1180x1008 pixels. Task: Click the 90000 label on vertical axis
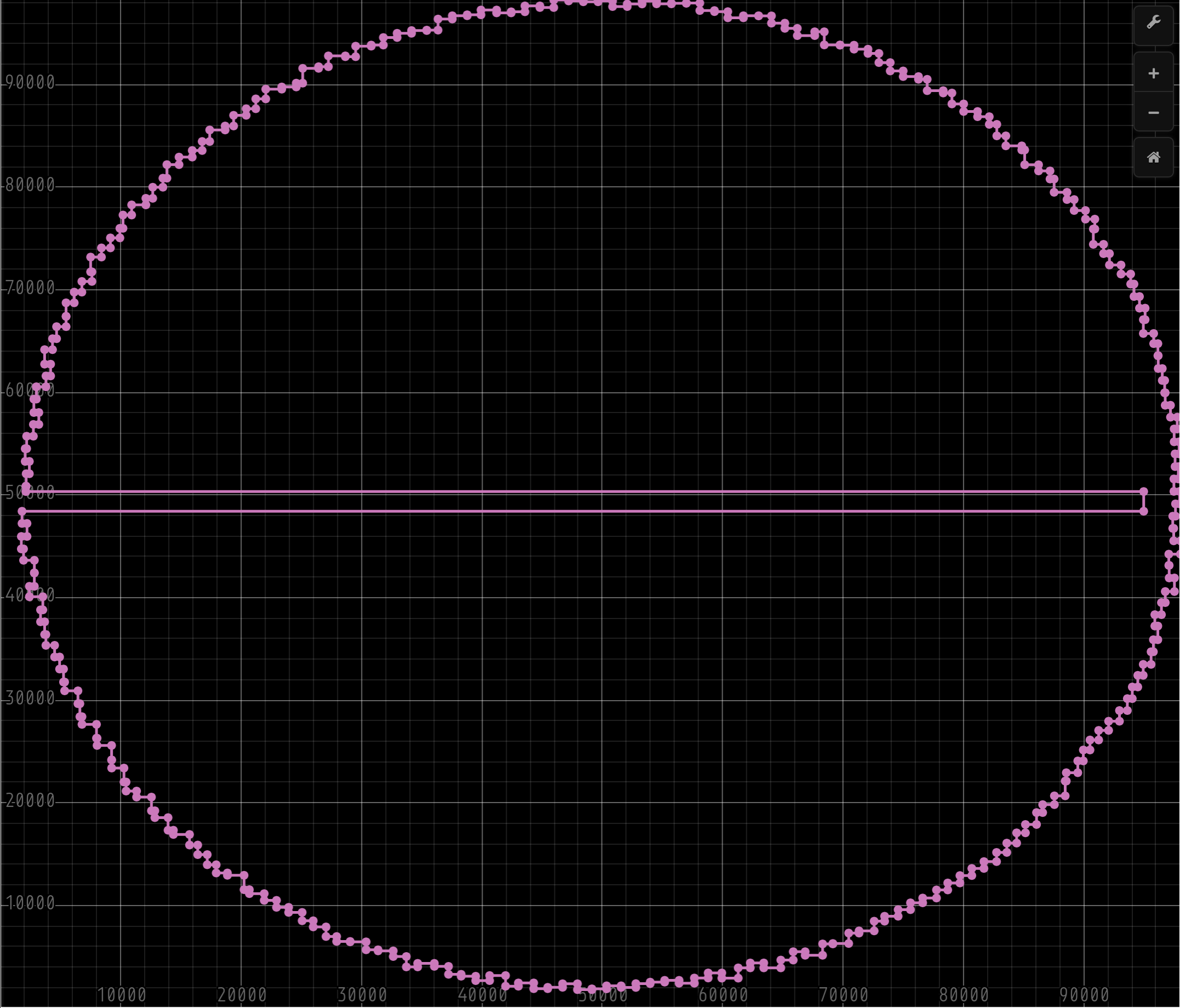tap(30, 83)
